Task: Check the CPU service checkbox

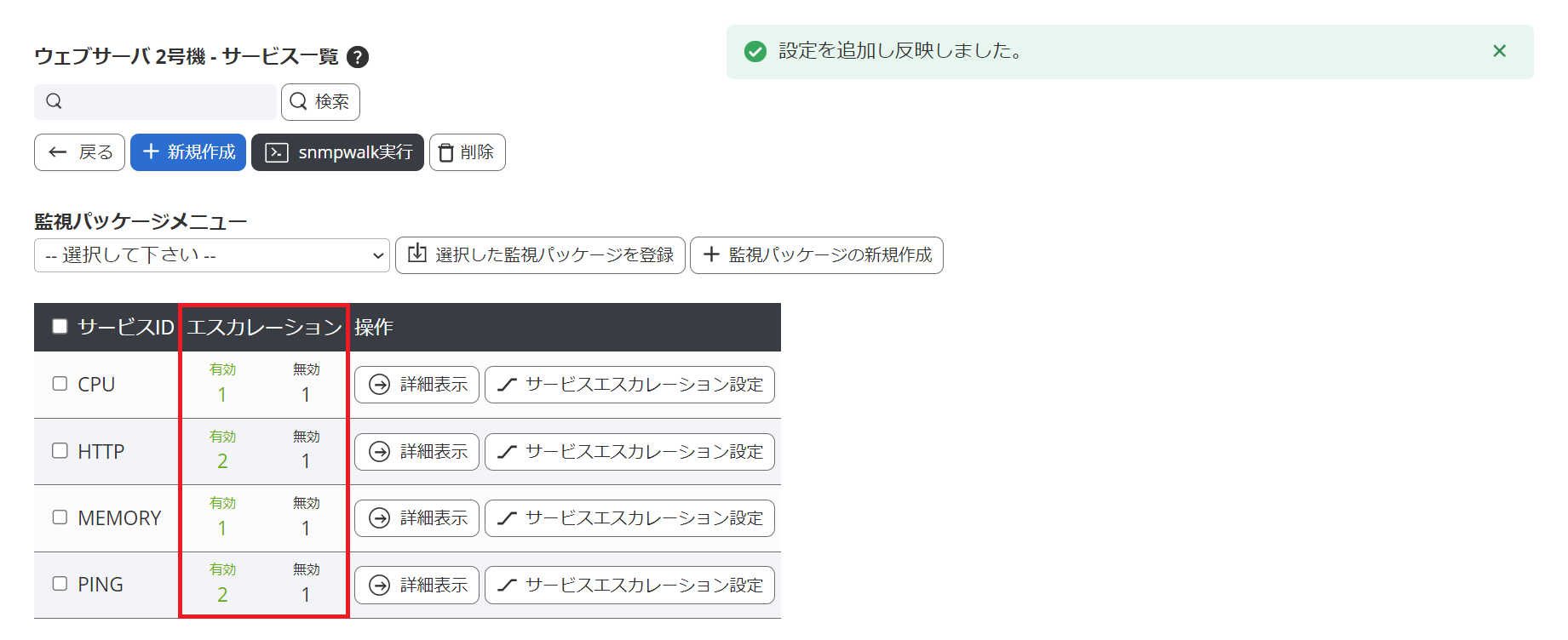Action: tap(60, 384)
